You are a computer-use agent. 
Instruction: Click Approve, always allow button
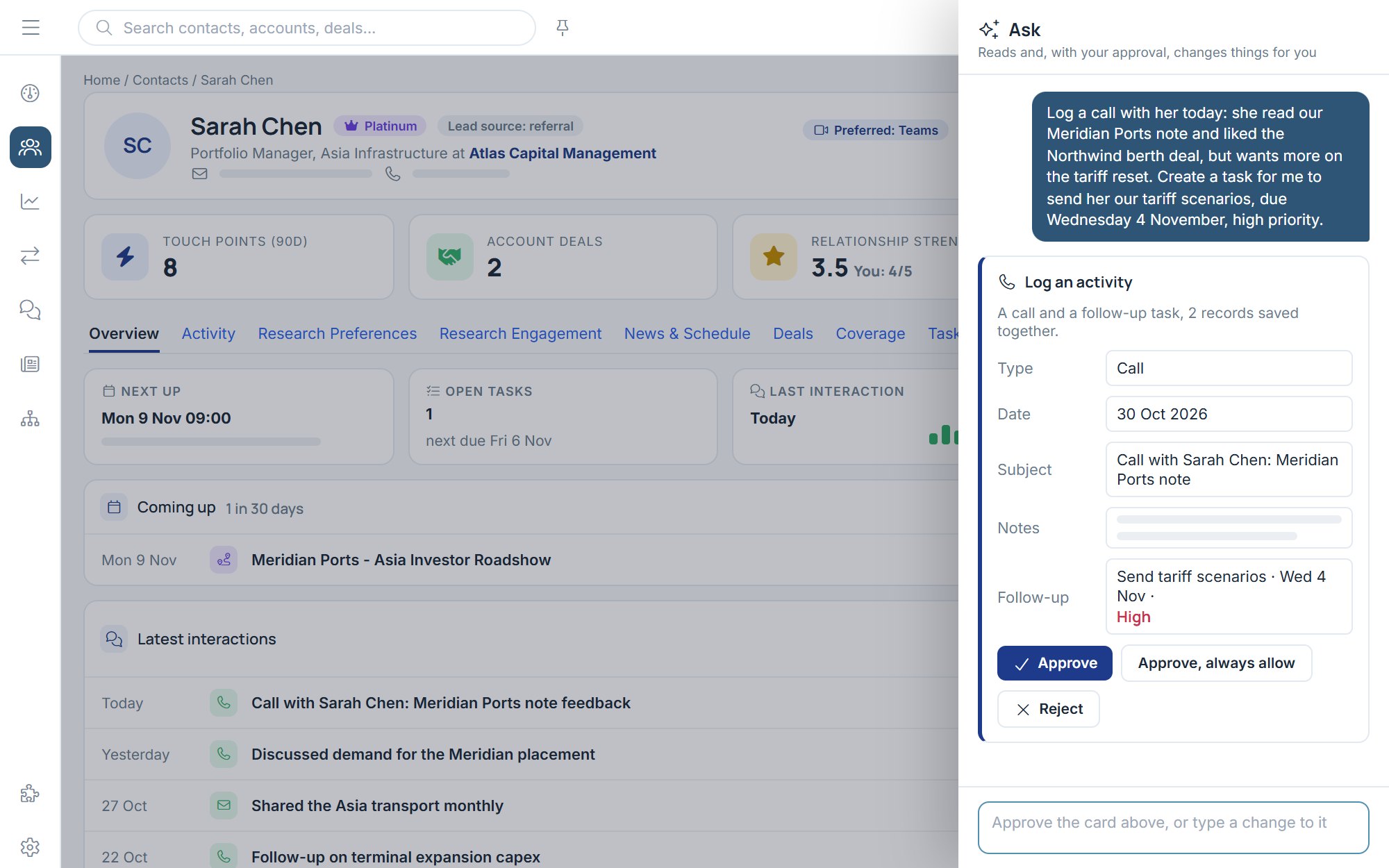[1216, 663]
